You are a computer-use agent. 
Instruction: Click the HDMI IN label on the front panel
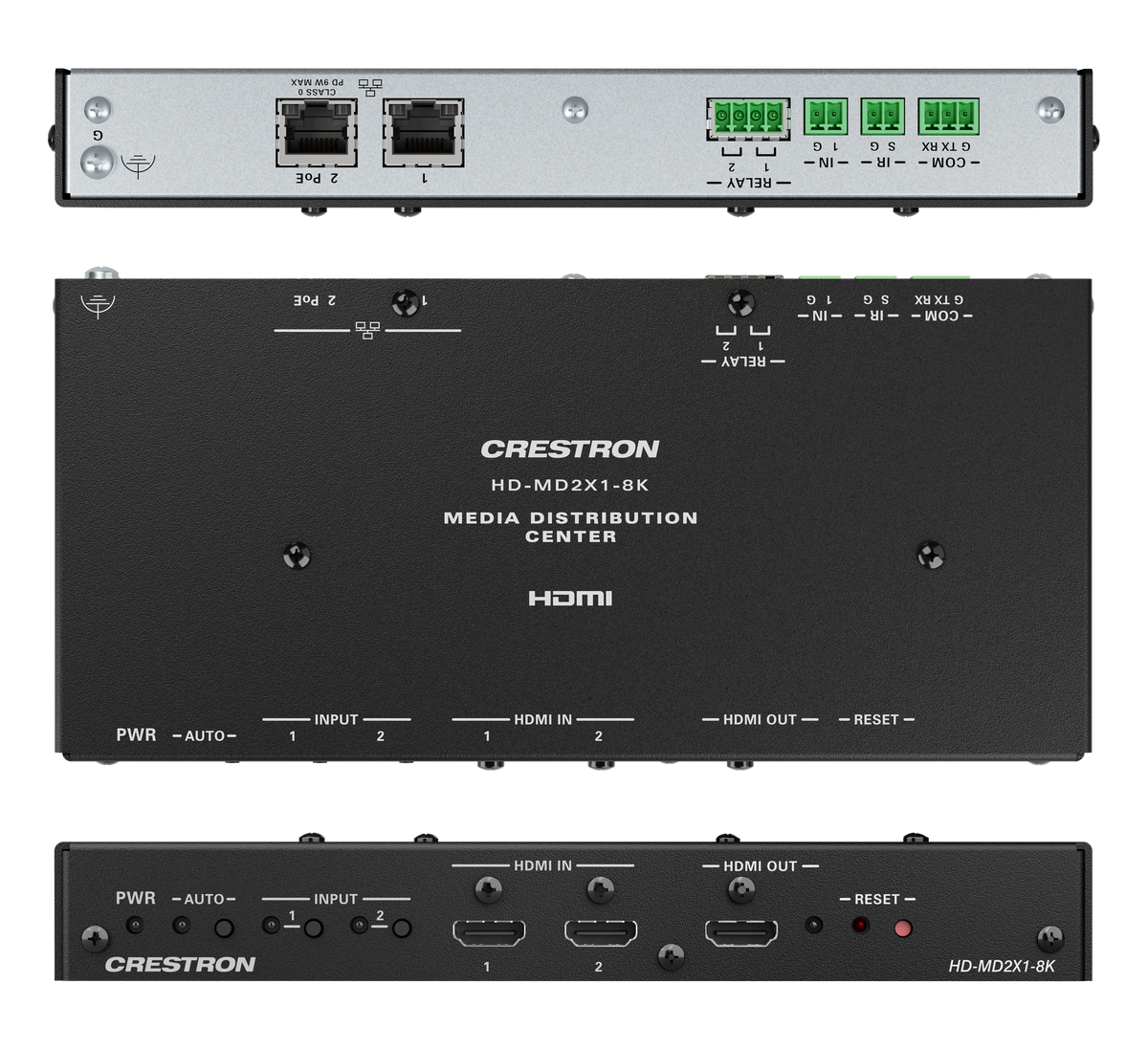pyautogui.click(x=542, y=865)
